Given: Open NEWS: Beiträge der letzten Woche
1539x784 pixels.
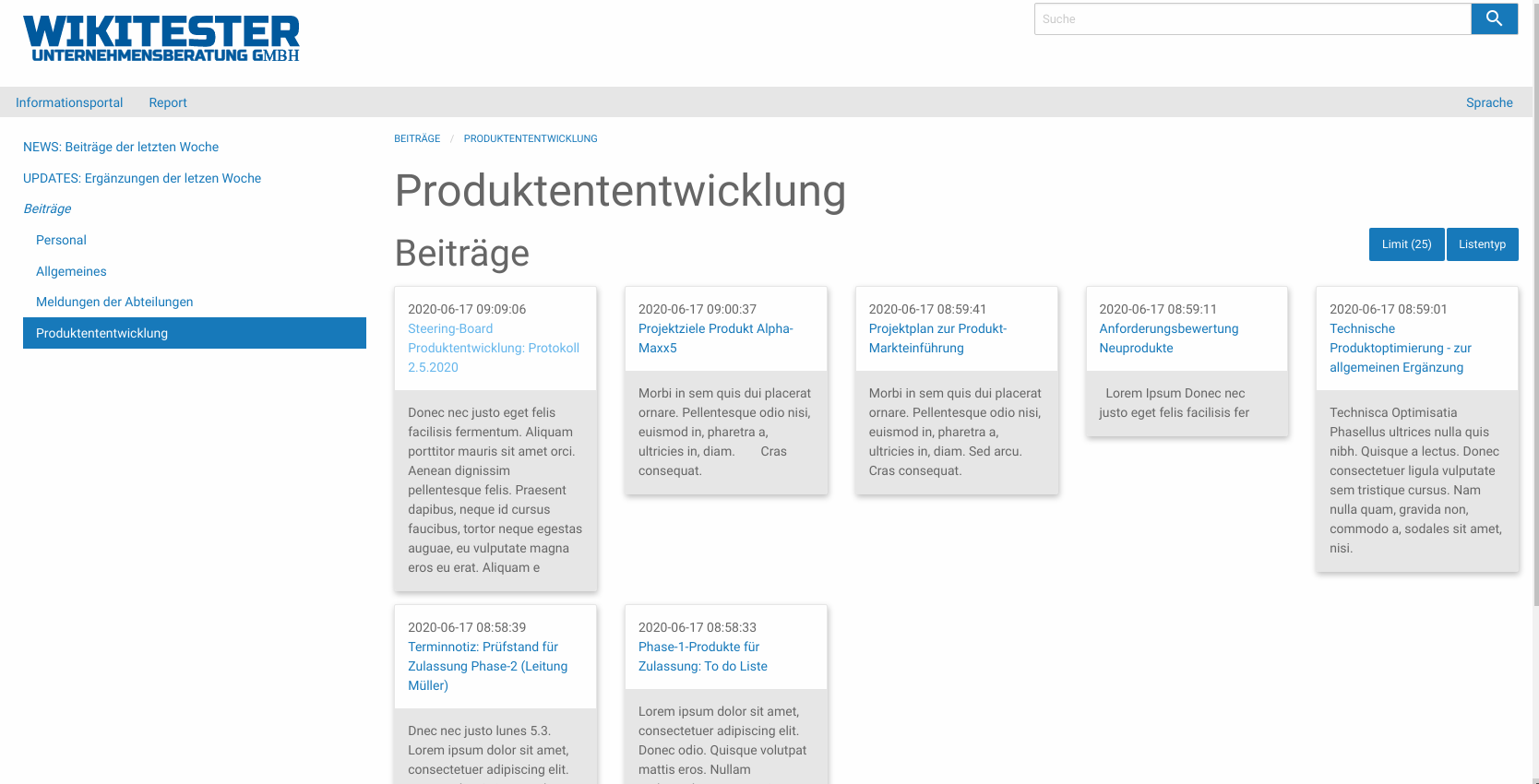Looking at the screenshot, I should click(121, 147).
